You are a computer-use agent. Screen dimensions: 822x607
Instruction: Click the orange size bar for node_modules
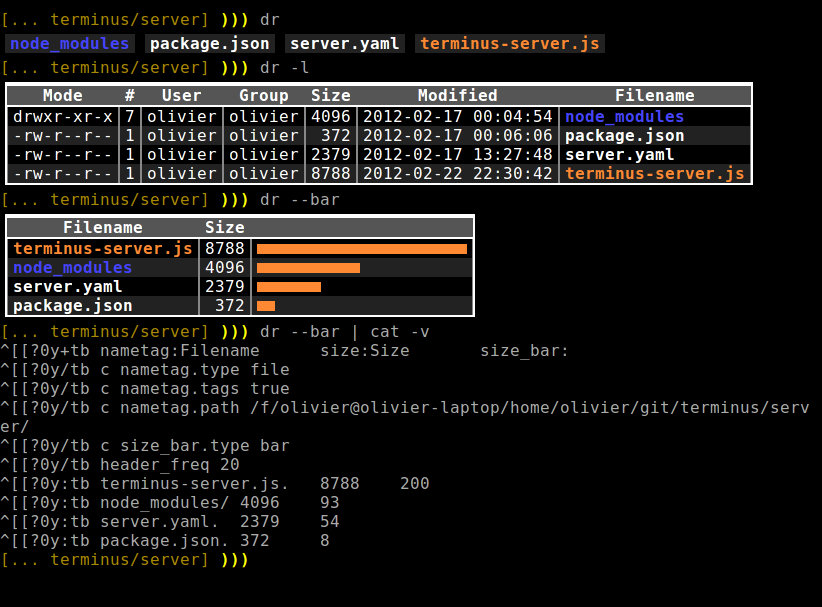pos(308,268)
